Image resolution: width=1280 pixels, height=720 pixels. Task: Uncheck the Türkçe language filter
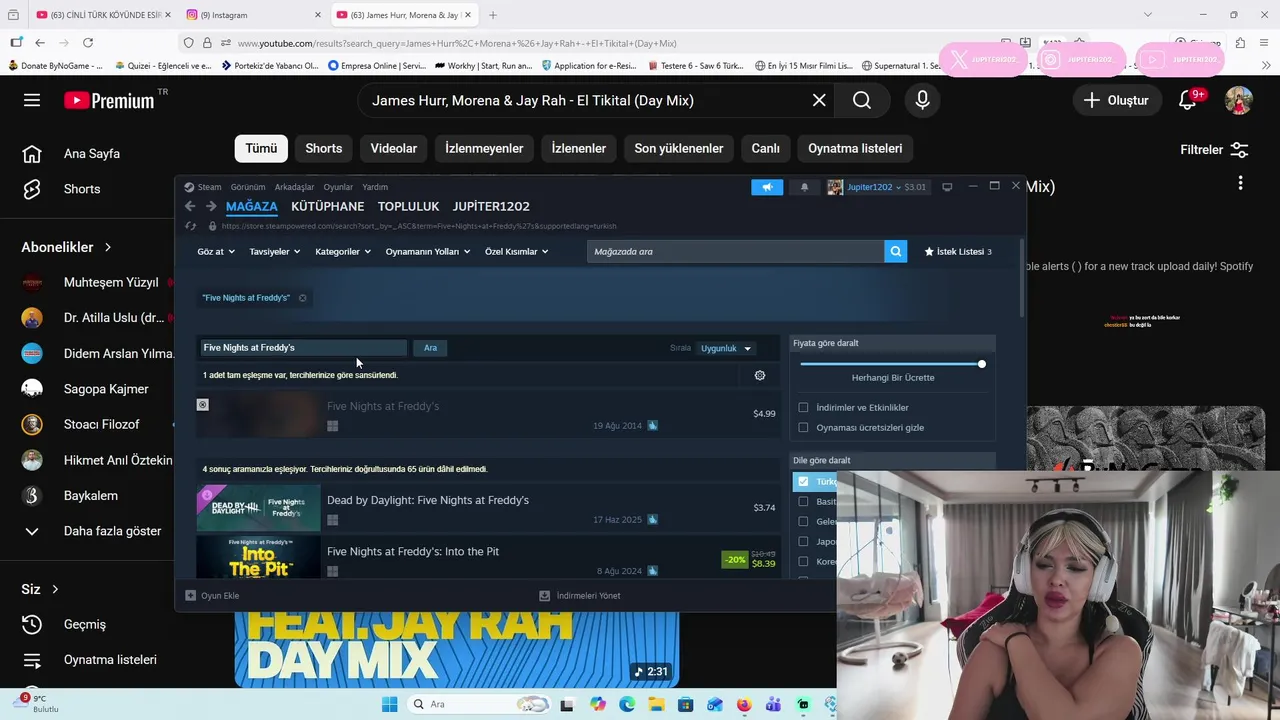pyautogui.click(x=803, y=482)
